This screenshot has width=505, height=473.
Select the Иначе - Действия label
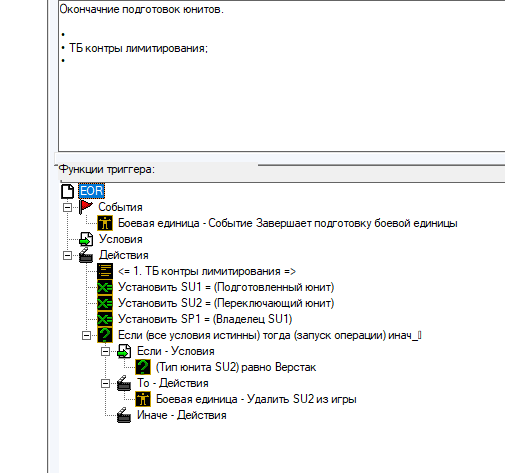tap(182, 415)
